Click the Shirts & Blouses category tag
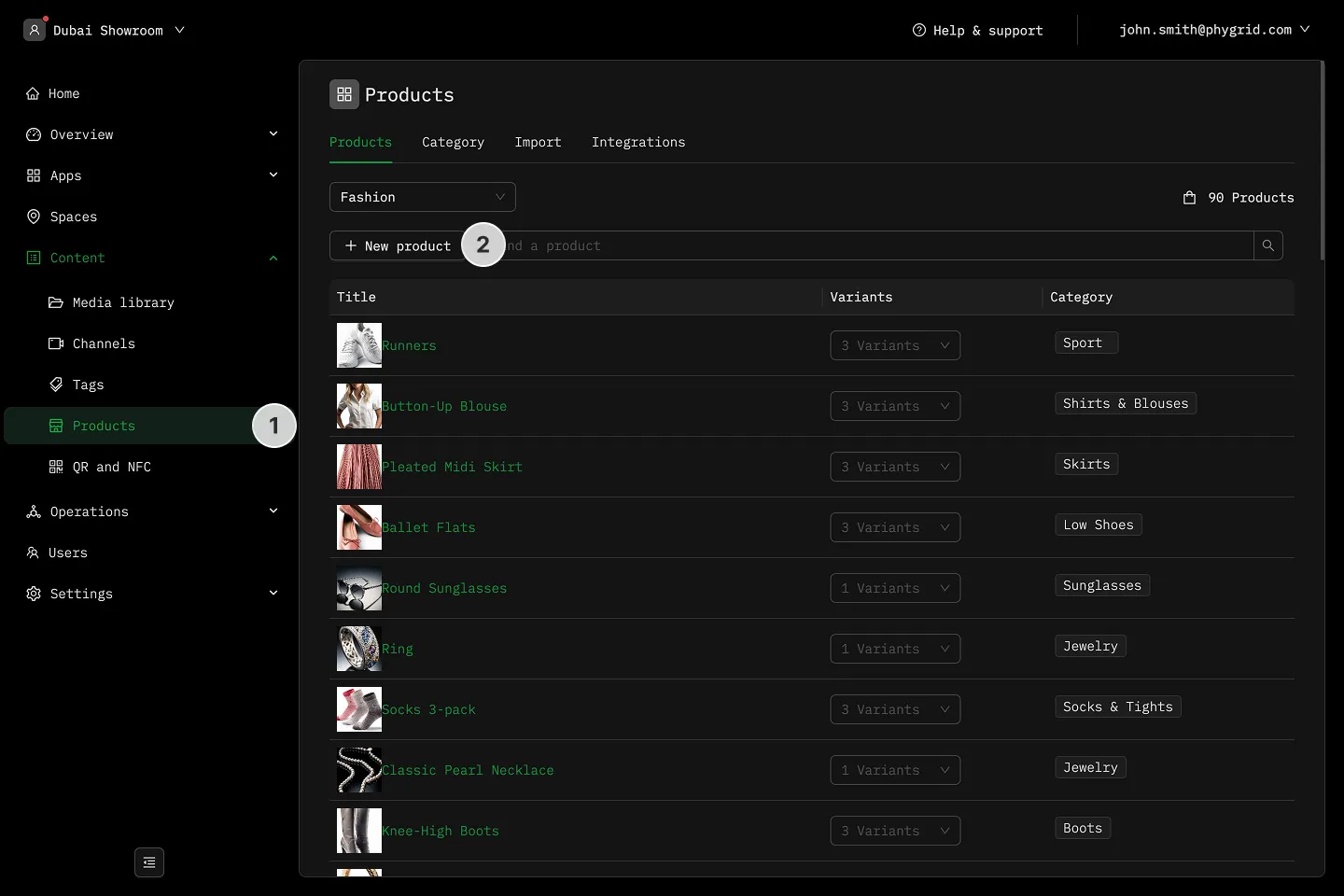The height and width of the screenshot is (896, 1344). pyautogui.click(x=1126, y=403)
